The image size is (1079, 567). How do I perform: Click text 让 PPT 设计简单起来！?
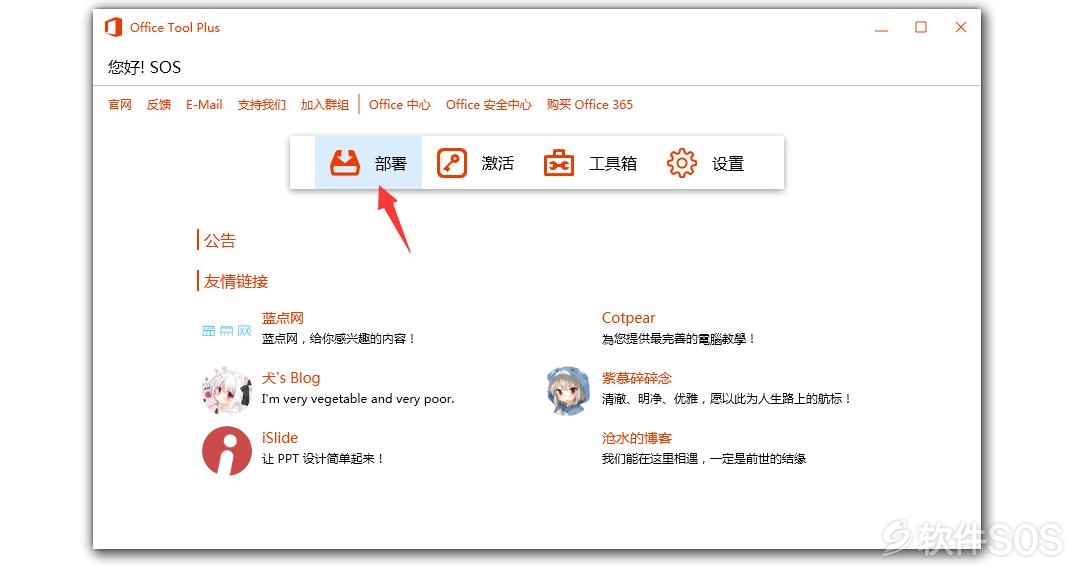(x=323, y=459)
